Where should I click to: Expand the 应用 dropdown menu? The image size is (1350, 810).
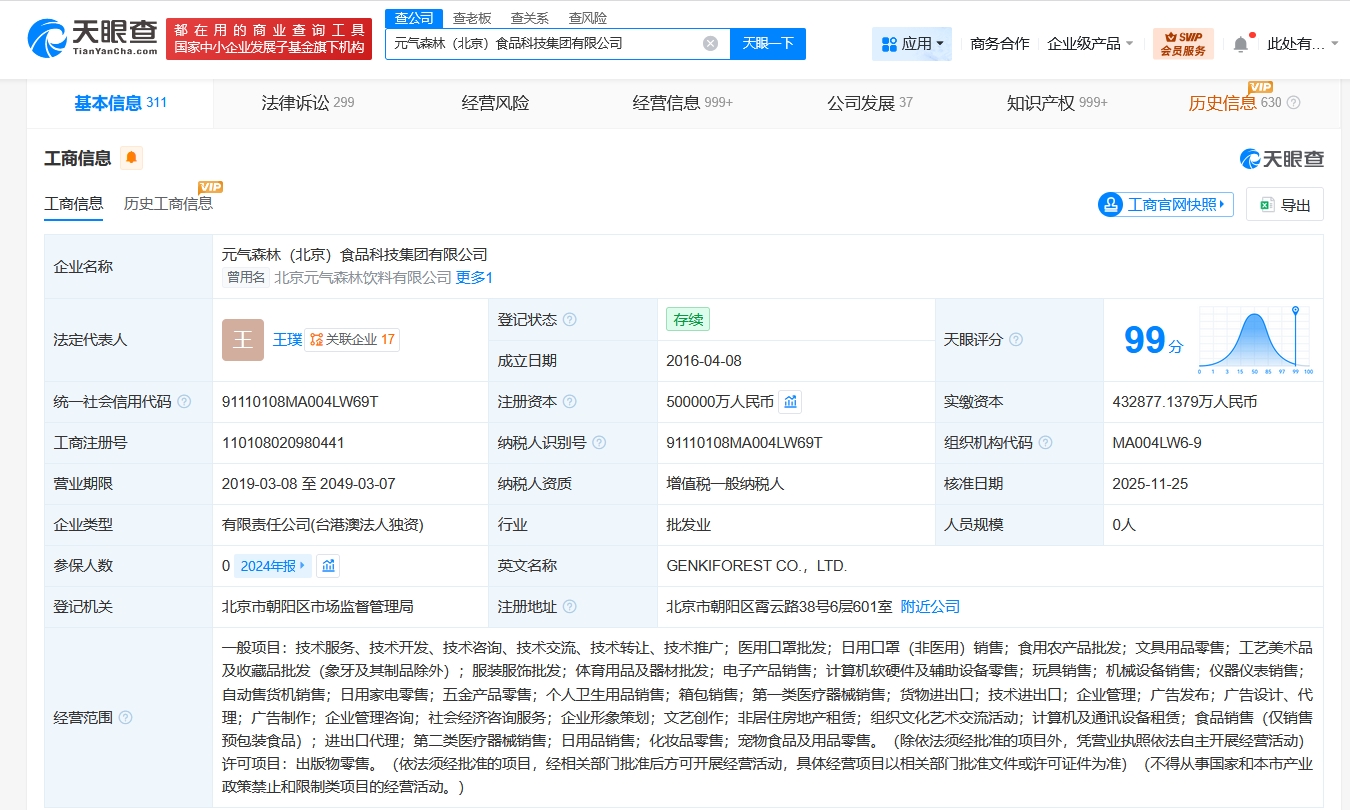tap(915, 44)
